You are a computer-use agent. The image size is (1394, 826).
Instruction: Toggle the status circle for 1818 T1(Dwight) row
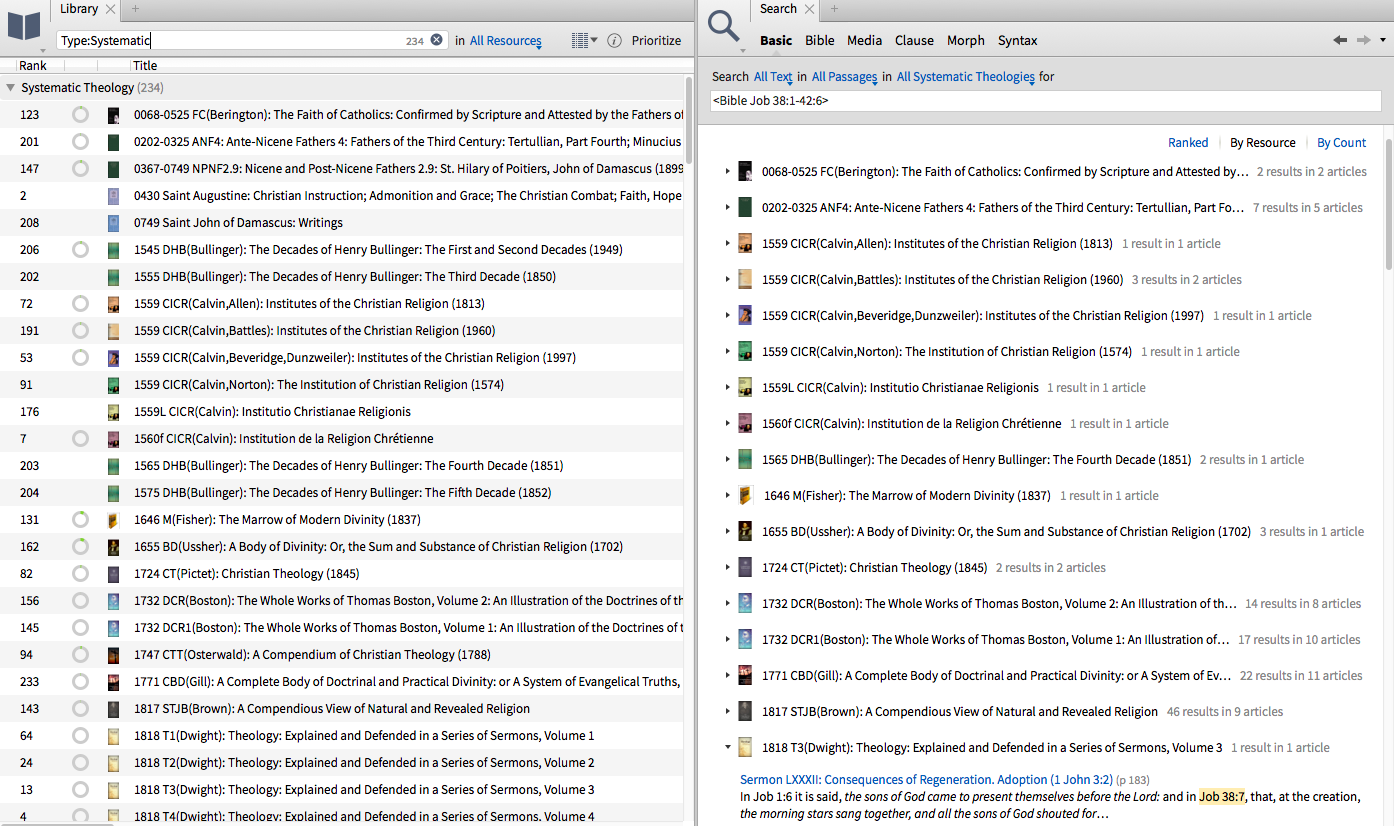click(80, 736)
